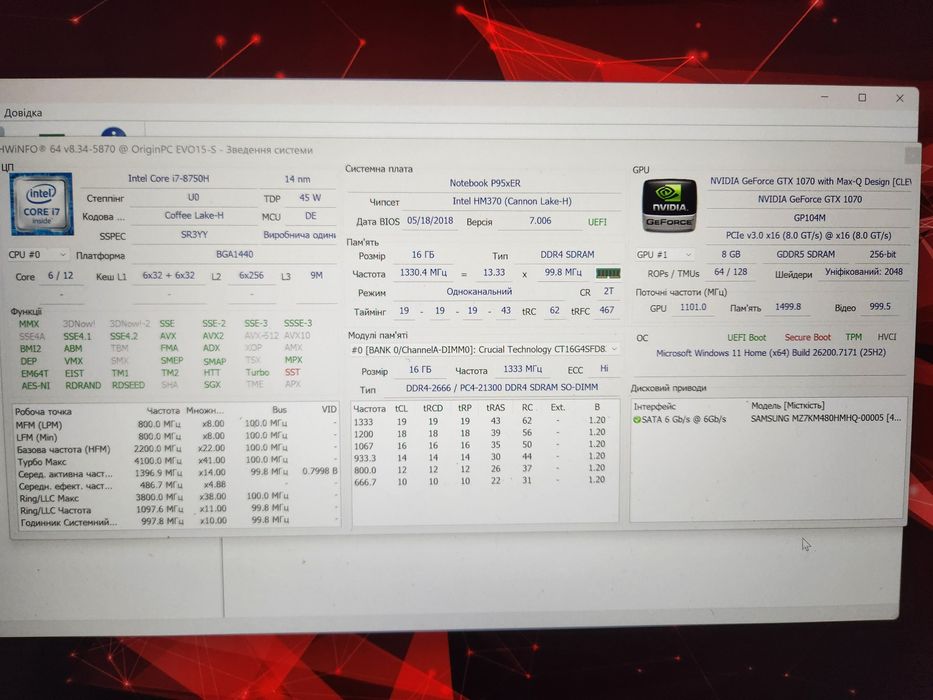Click the memory frequency 1330.4 МГц
The image size is (933, 700).
point(422,272)
